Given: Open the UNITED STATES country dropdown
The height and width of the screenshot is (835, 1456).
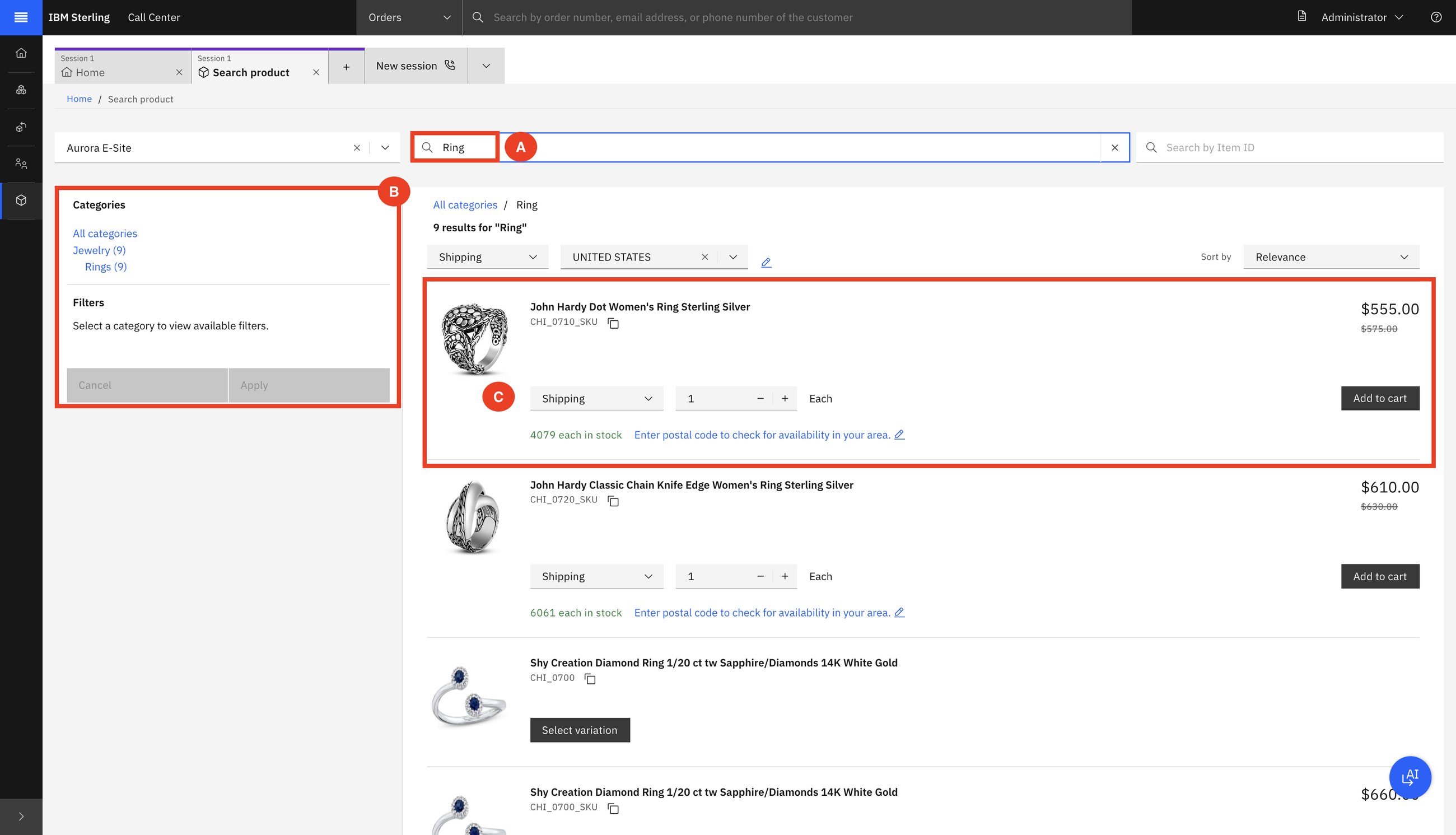Looking at the screenshot, I should pyautogui.click(x=733, y=257).
